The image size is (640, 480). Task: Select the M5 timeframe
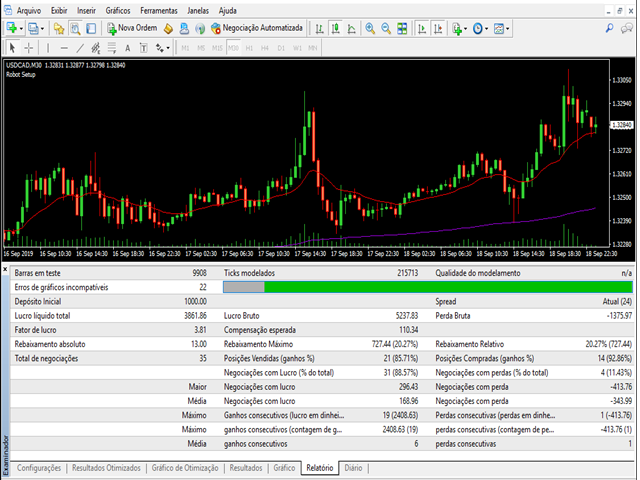point(201,48)
